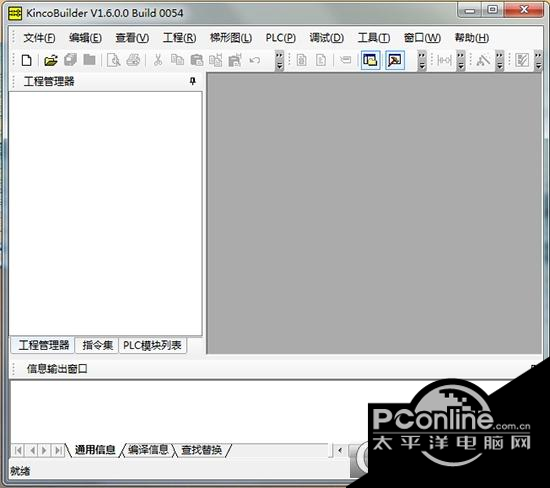Open the 工程(R) menu
Viewport: 550px width, 488px height.
(x=179, y=38)
